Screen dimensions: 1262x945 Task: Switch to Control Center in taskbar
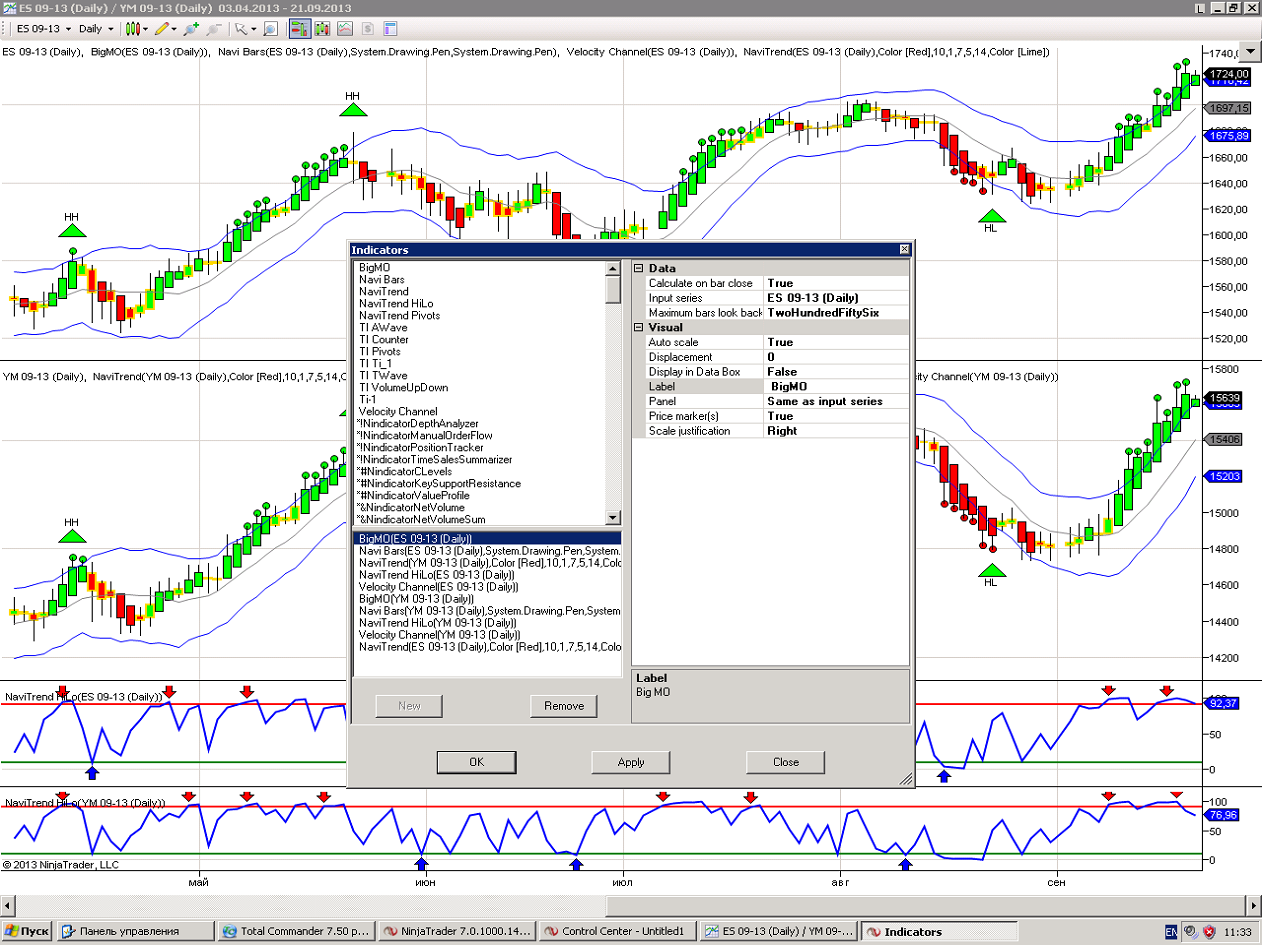pyautogui.click(x=615, y=931)
